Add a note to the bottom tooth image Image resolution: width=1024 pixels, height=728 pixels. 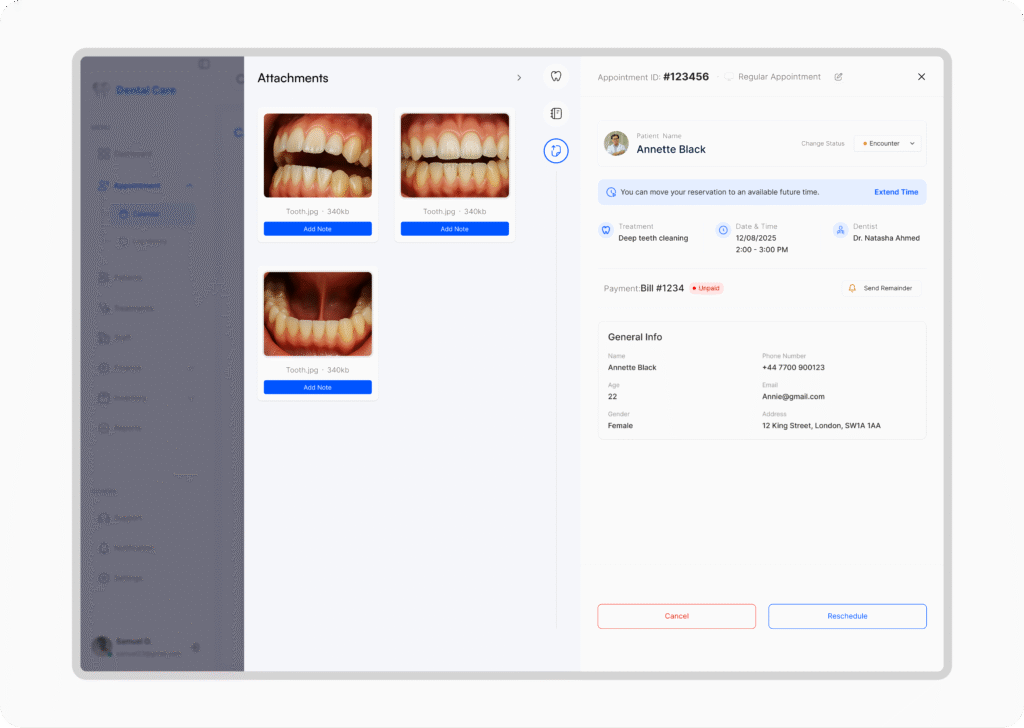point(317,387)
